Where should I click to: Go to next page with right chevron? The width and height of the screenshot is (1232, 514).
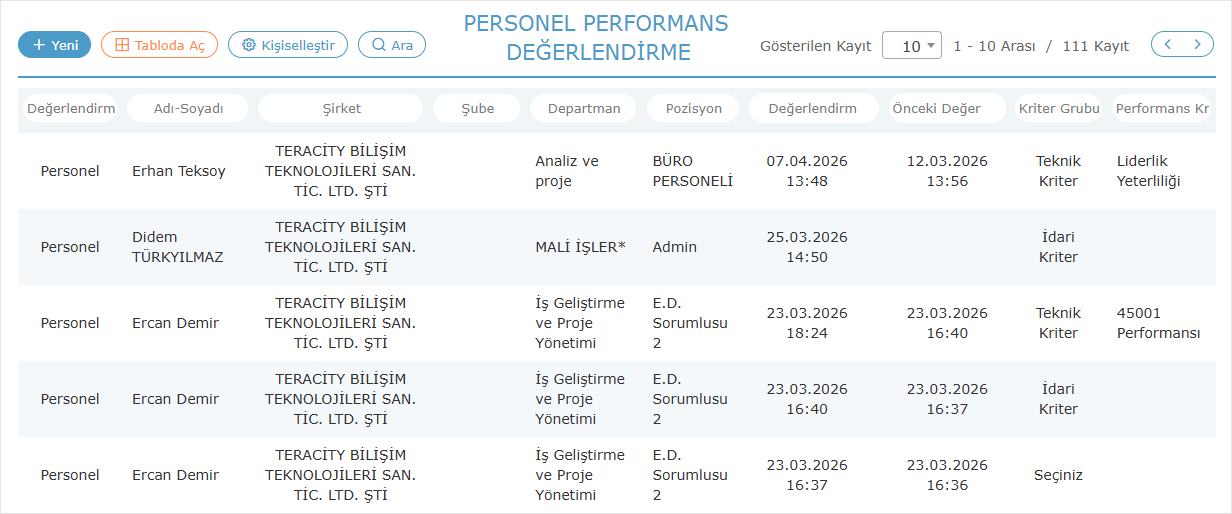click(x=1197, y=45)
